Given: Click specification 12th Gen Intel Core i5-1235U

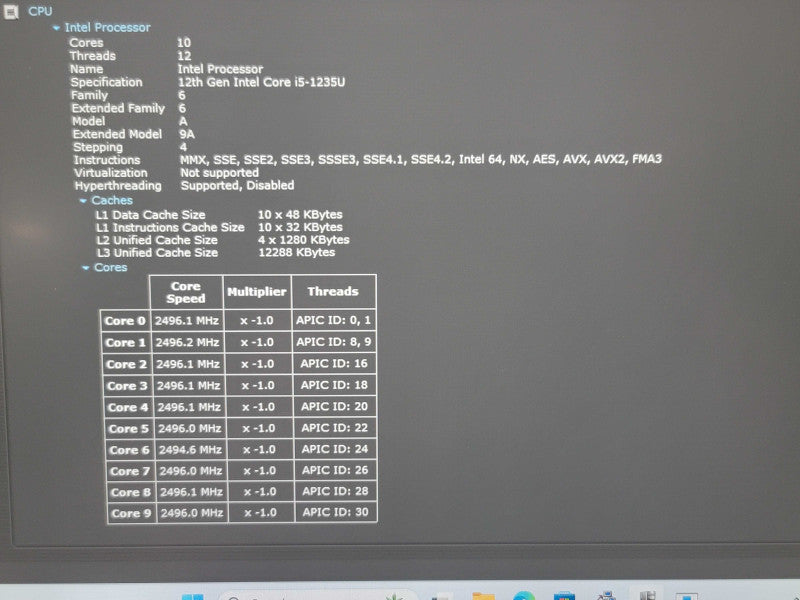Looking at the screenshot, I should coord(262,82).
